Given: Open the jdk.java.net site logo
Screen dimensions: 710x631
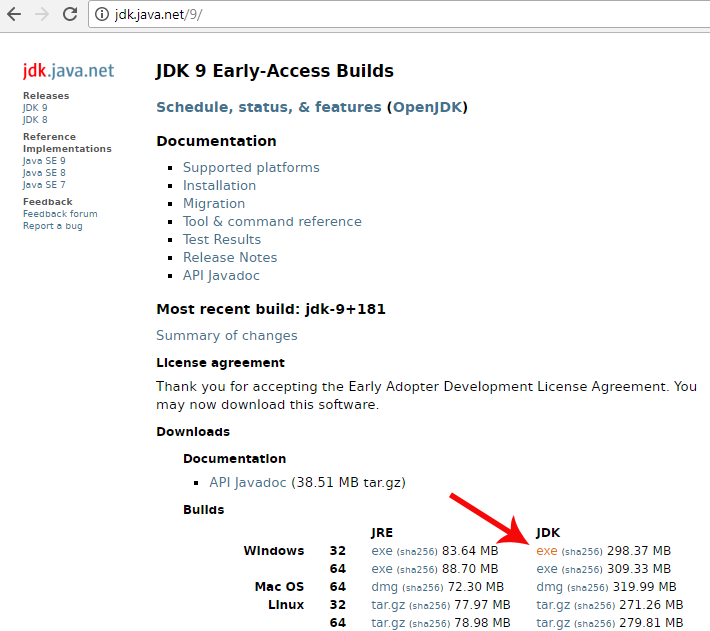Looking at the screenshot, I should pyautogui.click(x=68, y=71).
